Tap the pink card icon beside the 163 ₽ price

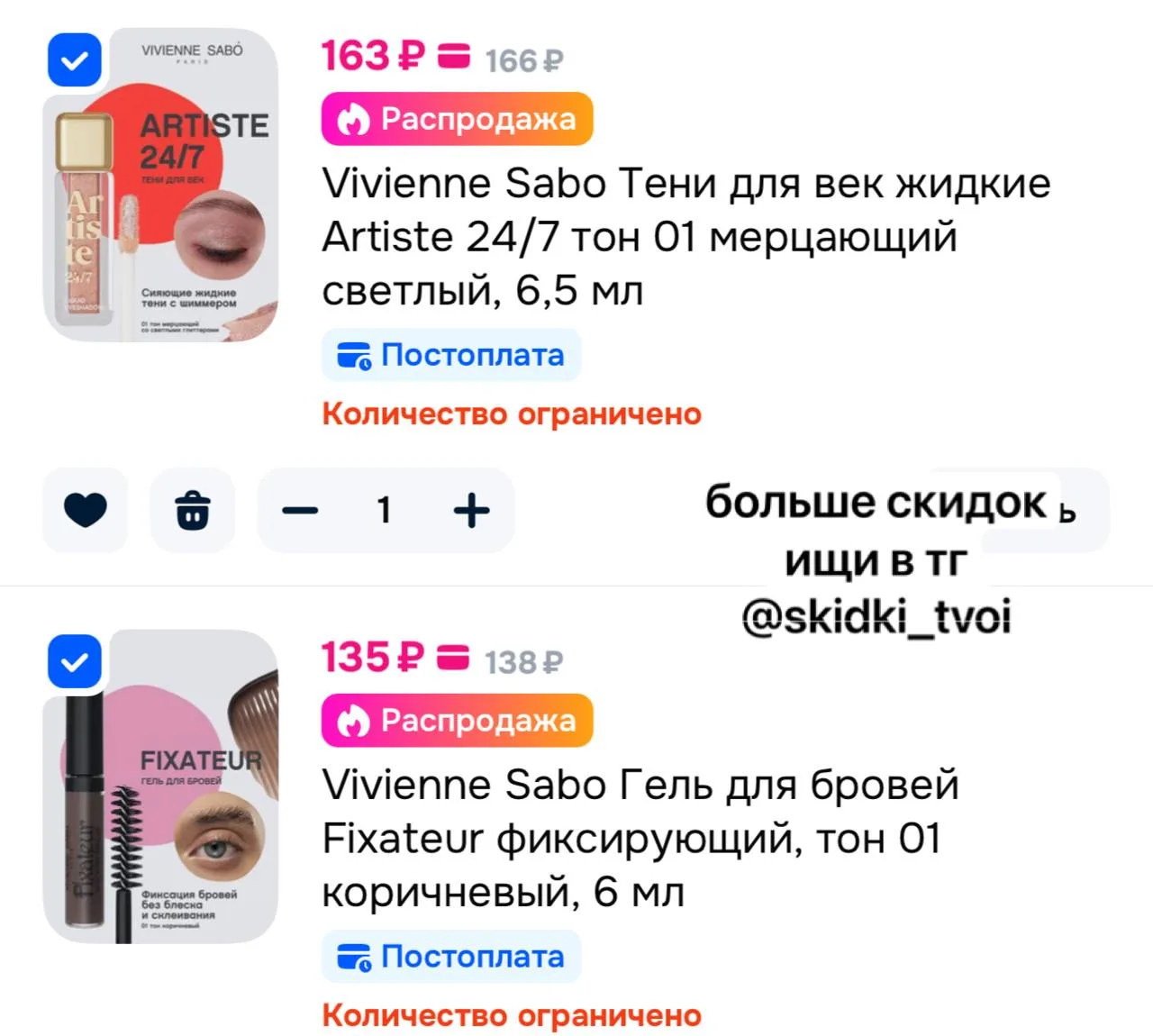[x=454, y=56]
